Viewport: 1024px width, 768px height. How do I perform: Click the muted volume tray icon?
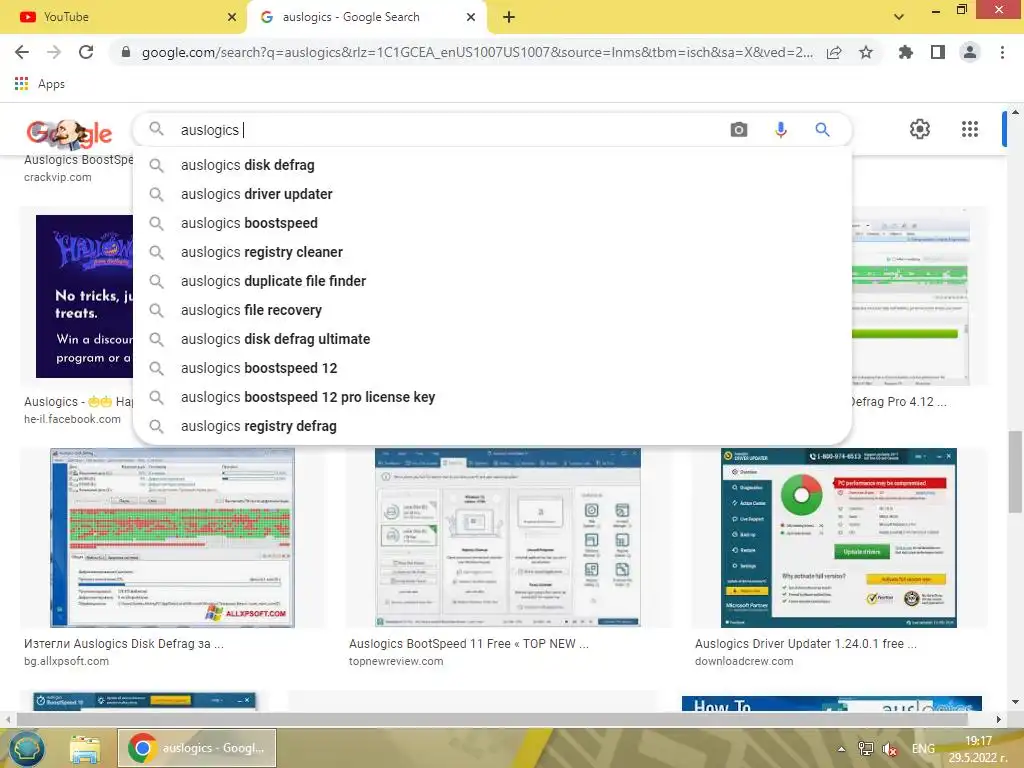pos(889,749)
